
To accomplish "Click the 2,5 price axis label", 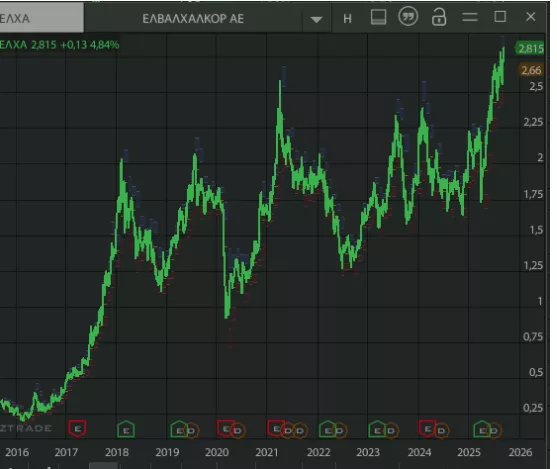I will (536, 86).
